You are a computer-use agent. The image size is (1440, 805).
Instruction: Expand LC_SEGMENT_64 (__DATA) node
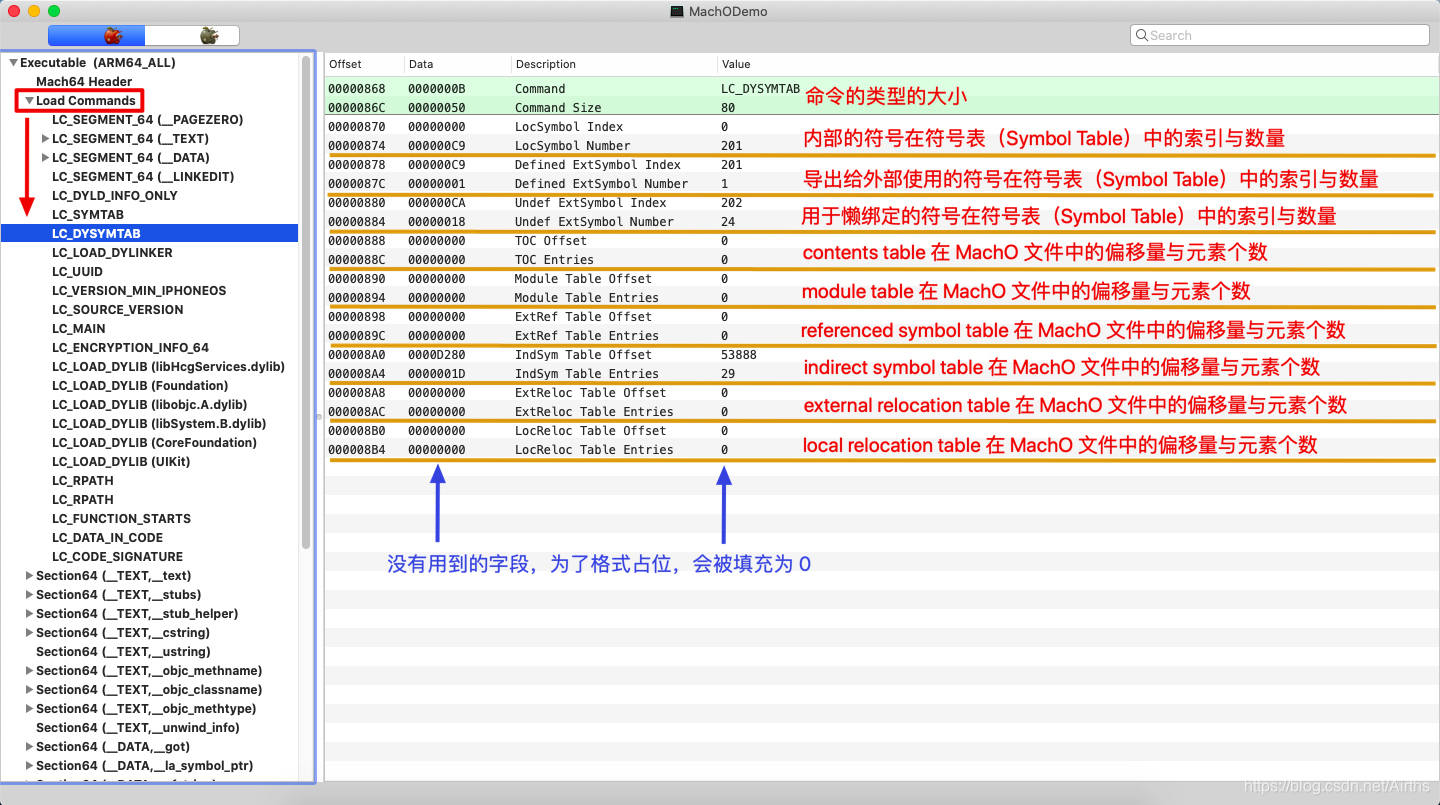tap(45, 158)
